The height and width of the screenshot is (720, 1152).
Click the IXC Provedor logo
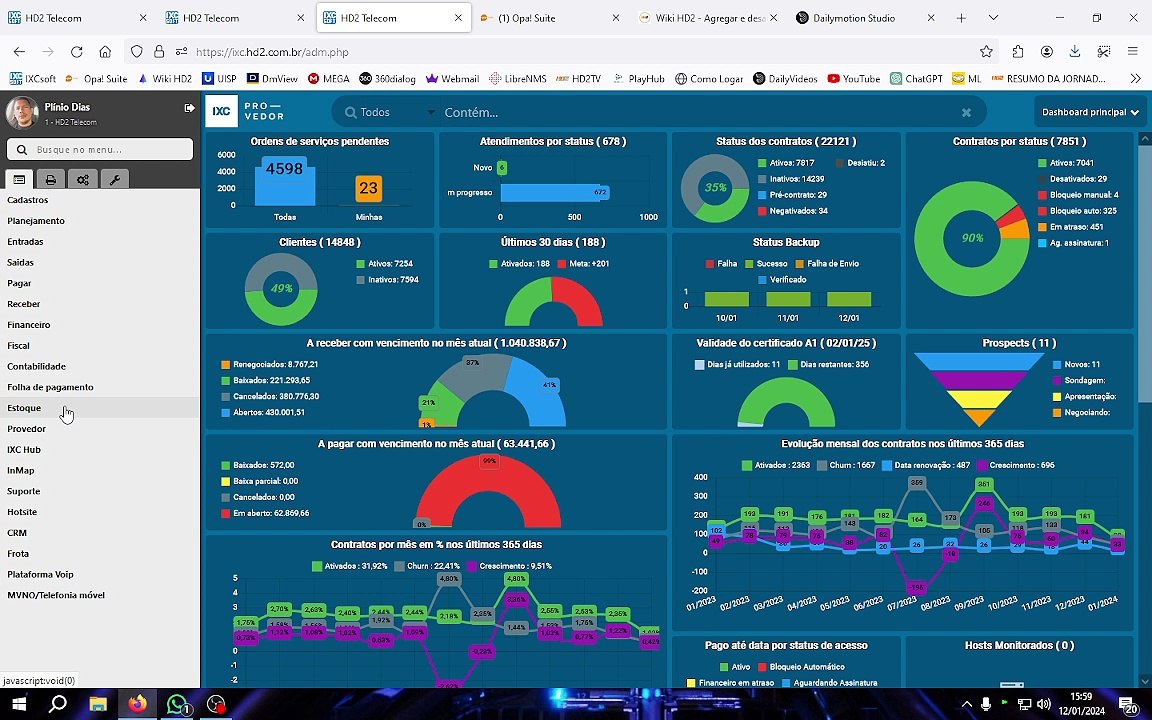pos(246,112)
